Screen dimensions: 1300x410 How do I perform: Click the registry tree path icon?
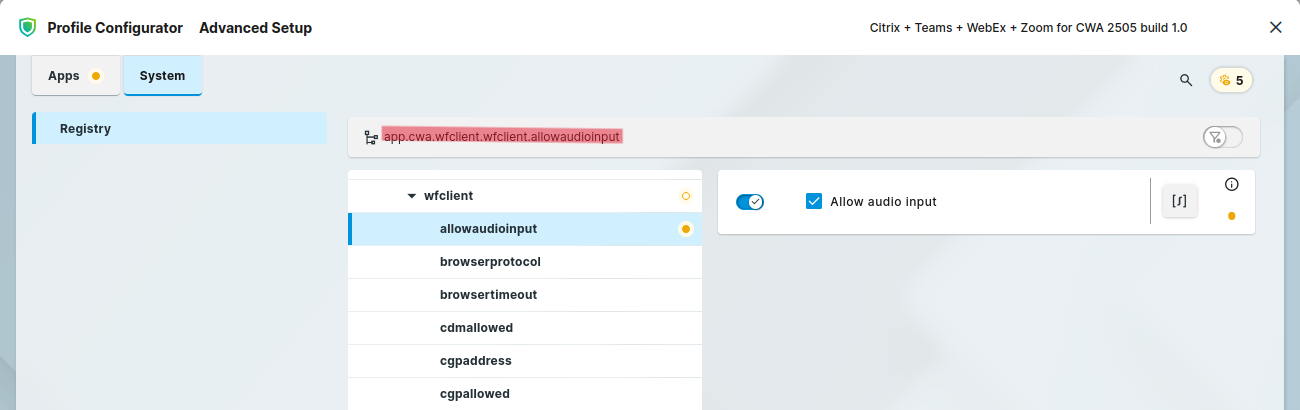click(371, 137)
